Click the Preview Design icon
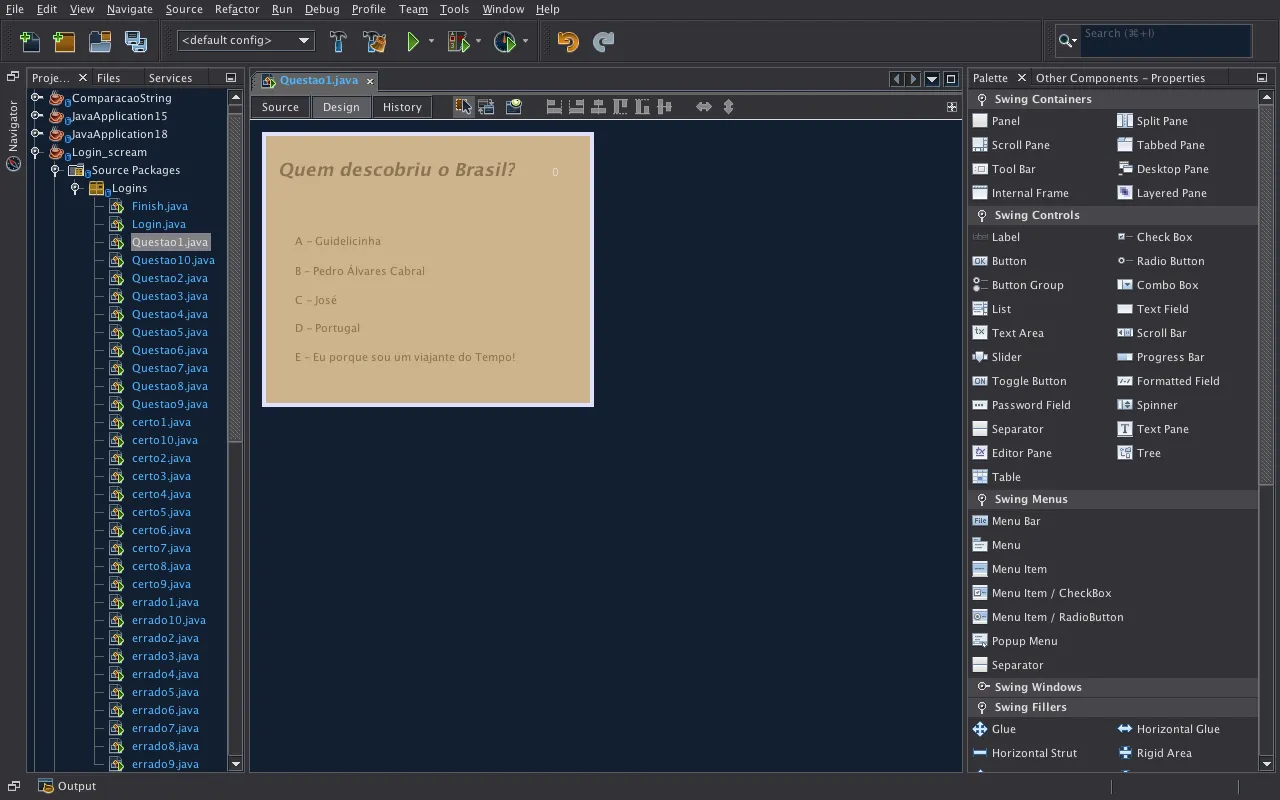Screen dimensions: 1280x800 [513, 107]
